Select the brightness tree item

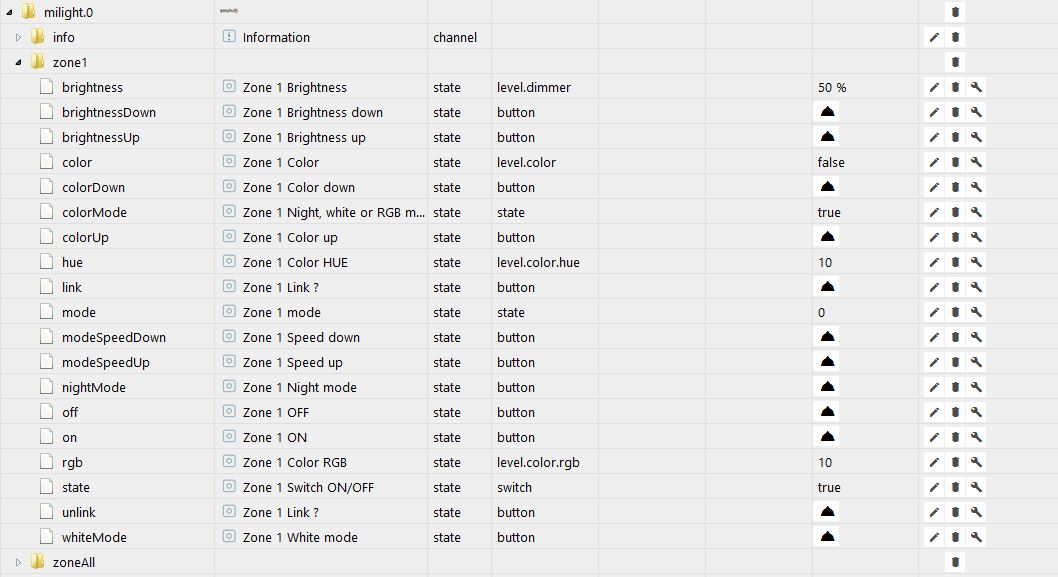click(92, 88)
